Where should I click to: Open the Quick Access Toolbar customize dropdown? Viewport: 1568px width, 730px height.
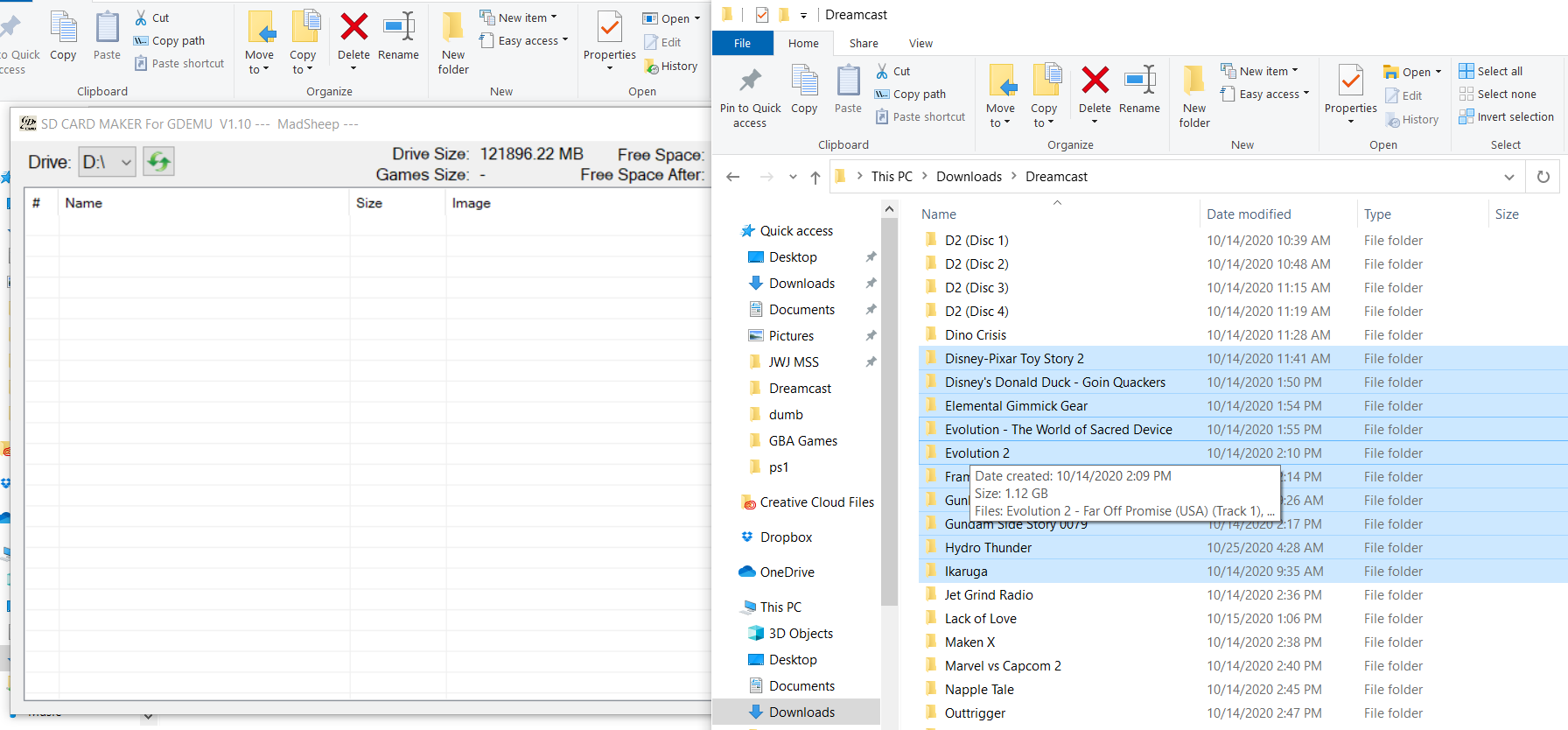click(x=803, y=15)
